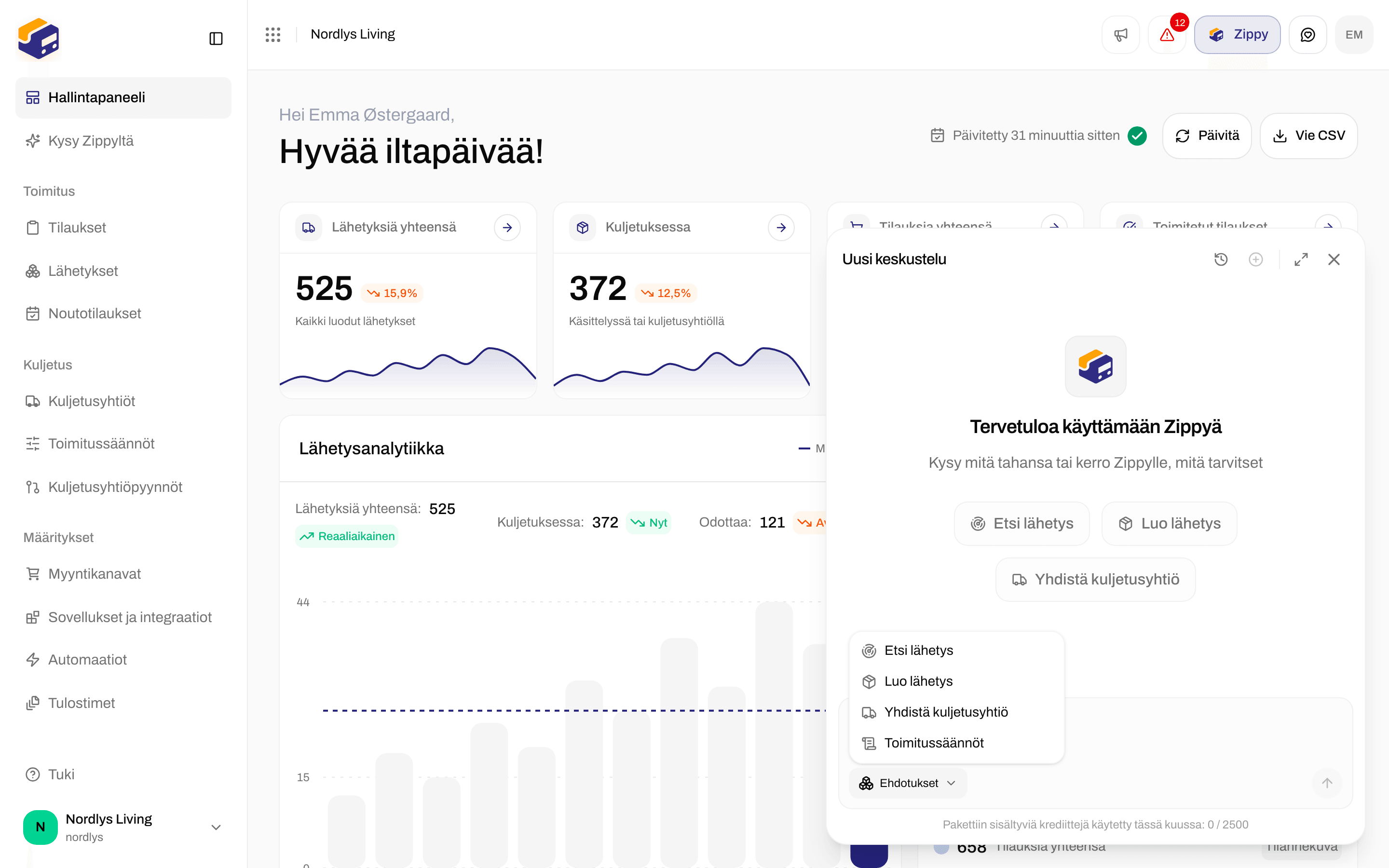Click the Zippy logo in chat panel
The image size is (1389, 868).
1095,366
